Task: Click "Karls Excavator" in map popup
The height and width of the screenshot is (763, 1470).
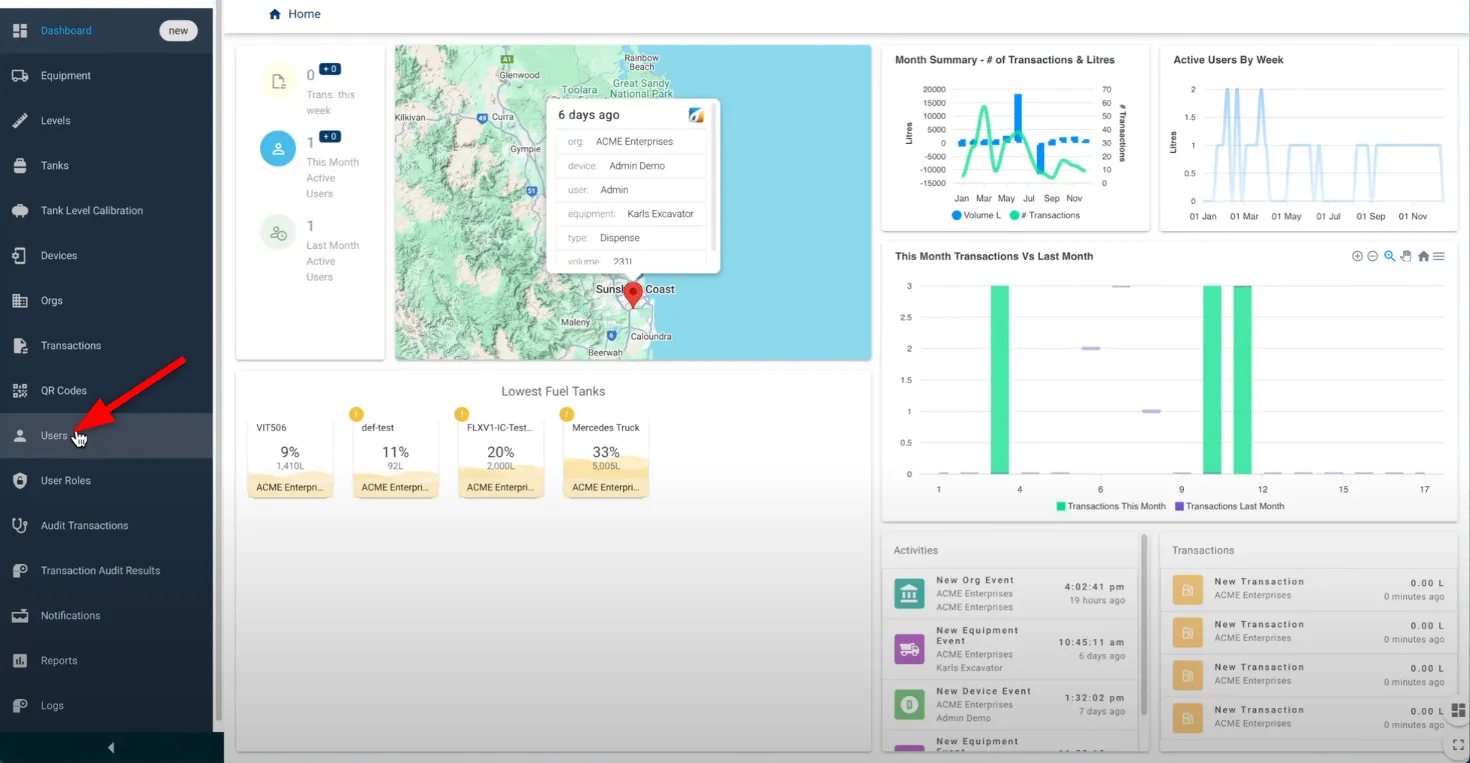Action: point(660,214)
